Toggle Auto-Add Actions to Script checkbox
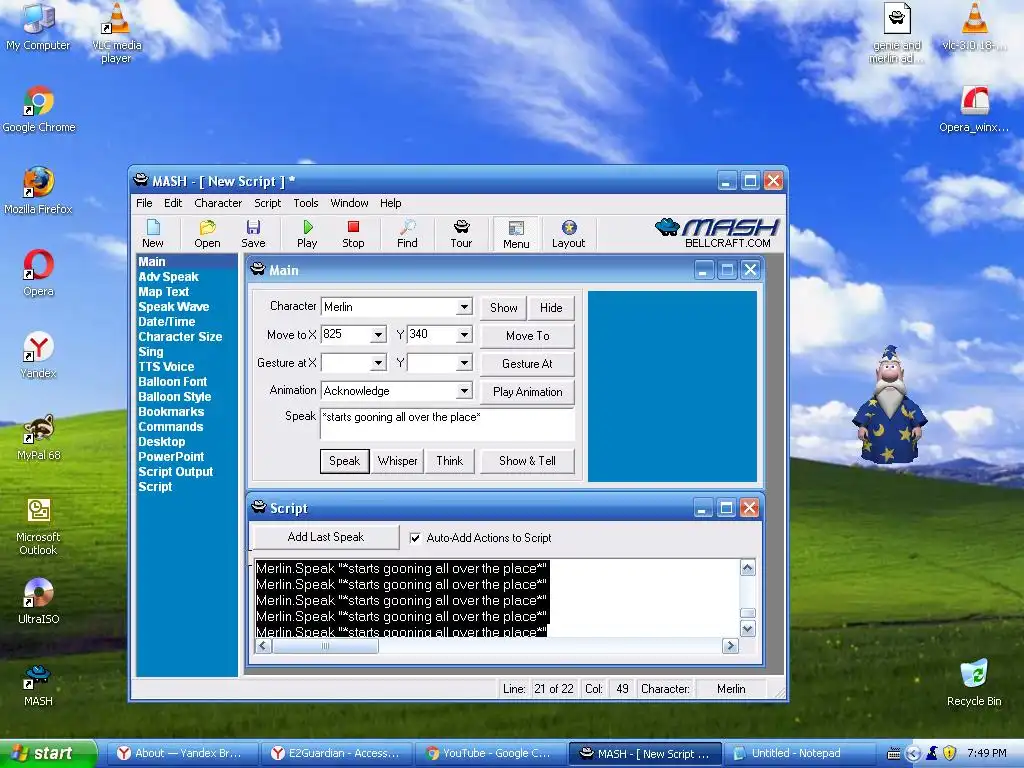This screenshot has height=768, width=1024. tap(415, 538)
